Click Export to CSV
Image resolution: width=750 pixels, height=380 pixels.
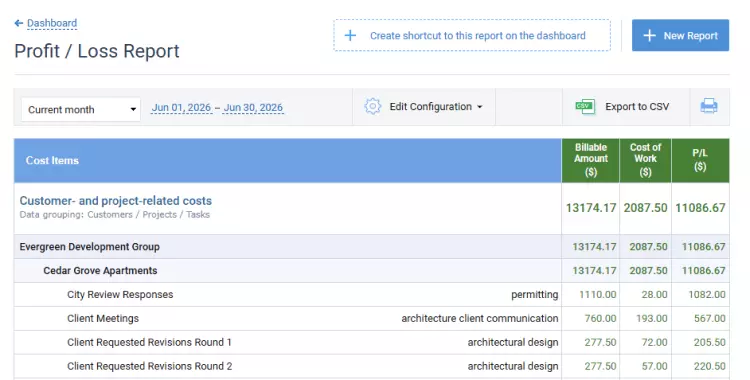coord(637,107)
